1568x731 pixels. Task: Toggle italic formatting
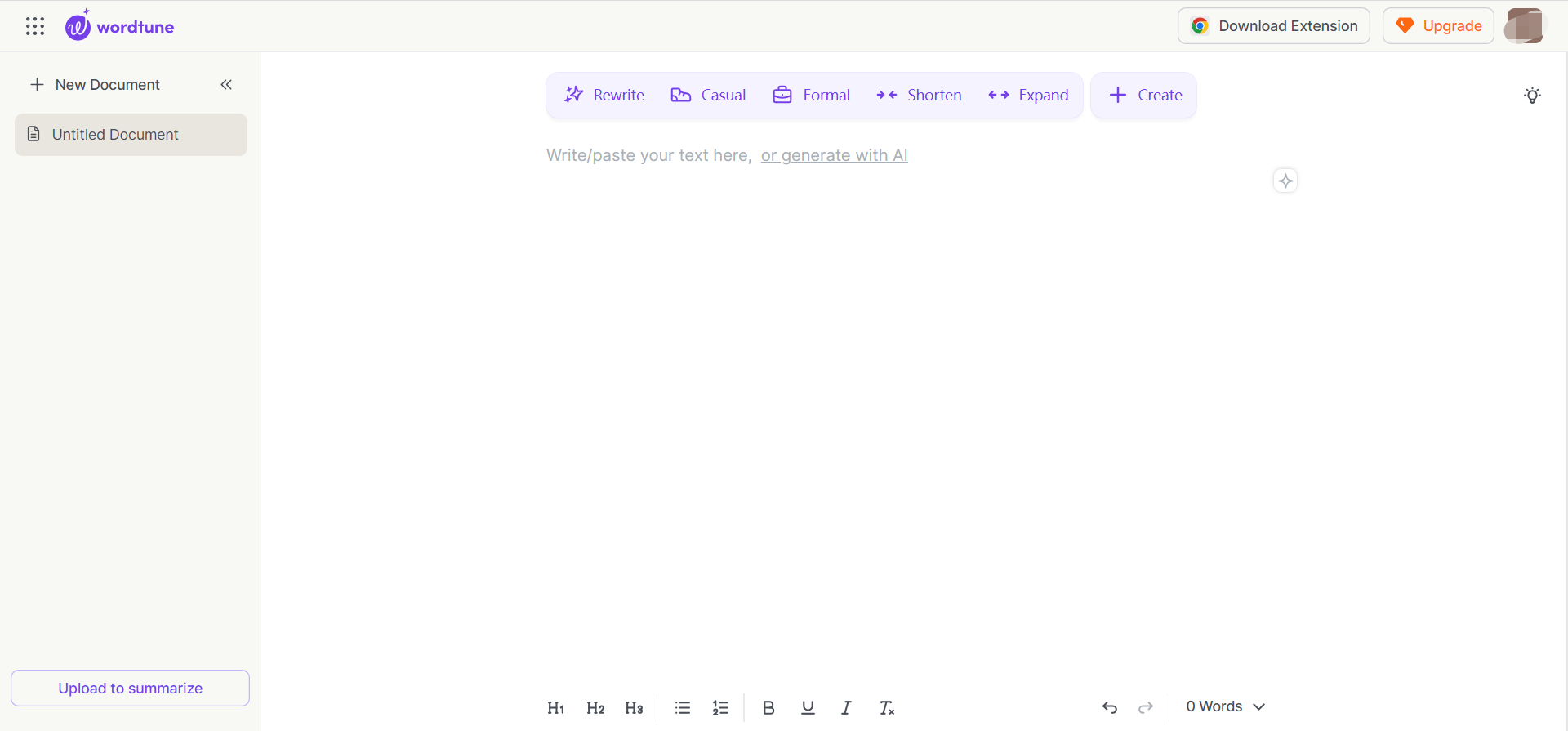point(847,708)
